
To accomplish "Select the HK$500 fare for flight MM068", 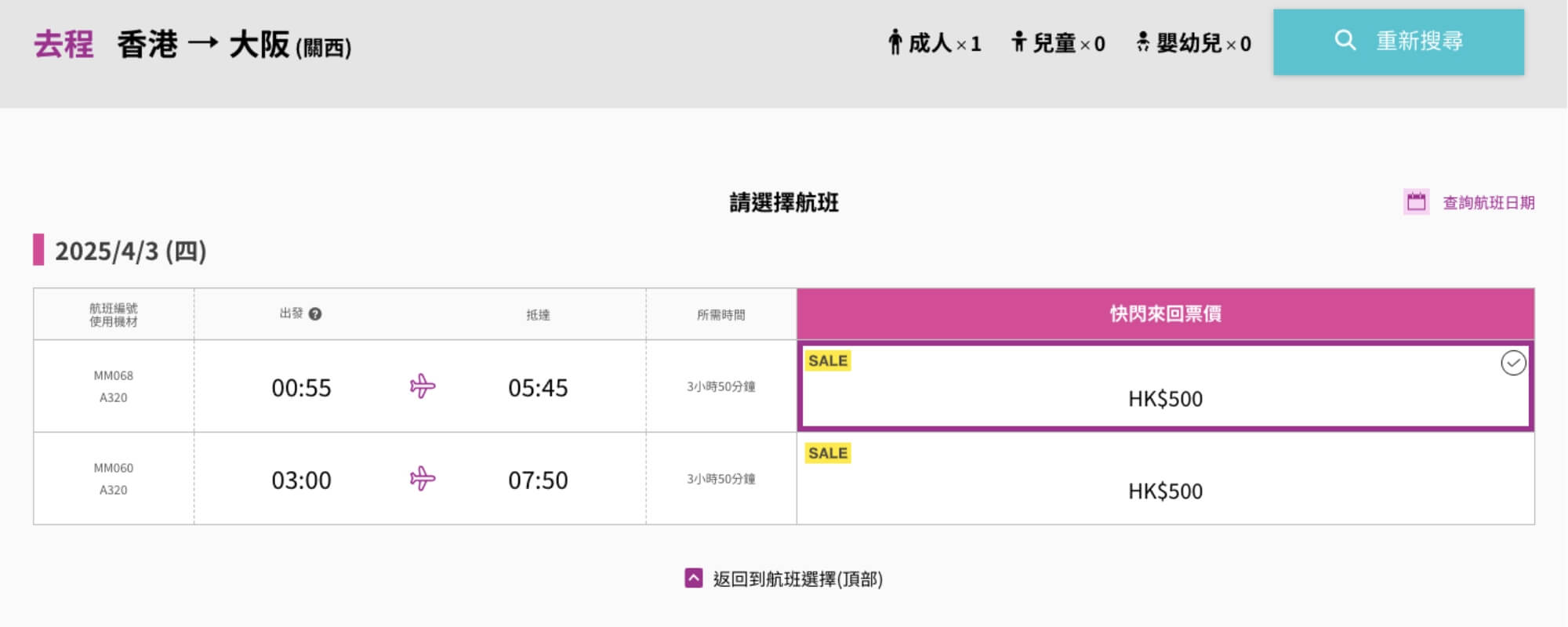I will (1165, 386).
